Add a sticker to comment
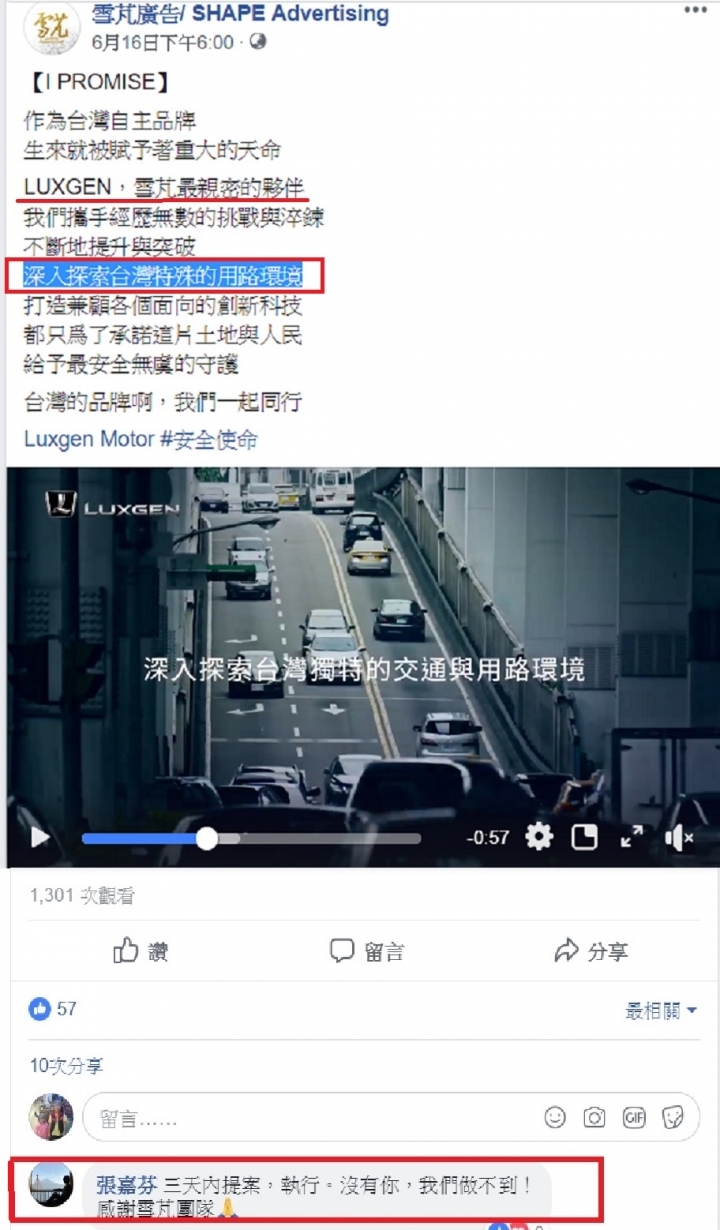 (674, 1117)
